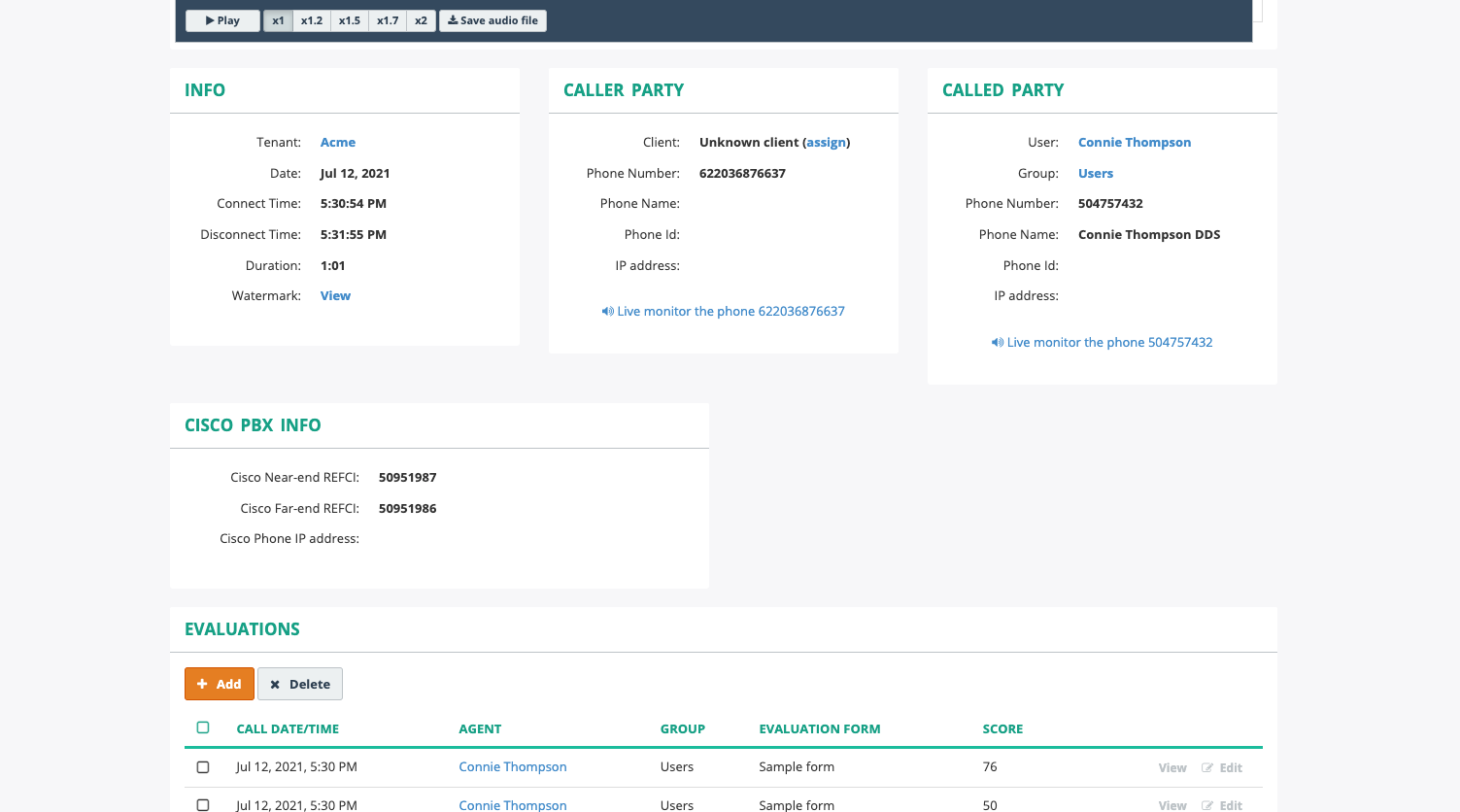Image resolution: width=1460 pixels, height=812 pixels.
Task: Delete selected evaluations
Action: (x=300, y=684)
